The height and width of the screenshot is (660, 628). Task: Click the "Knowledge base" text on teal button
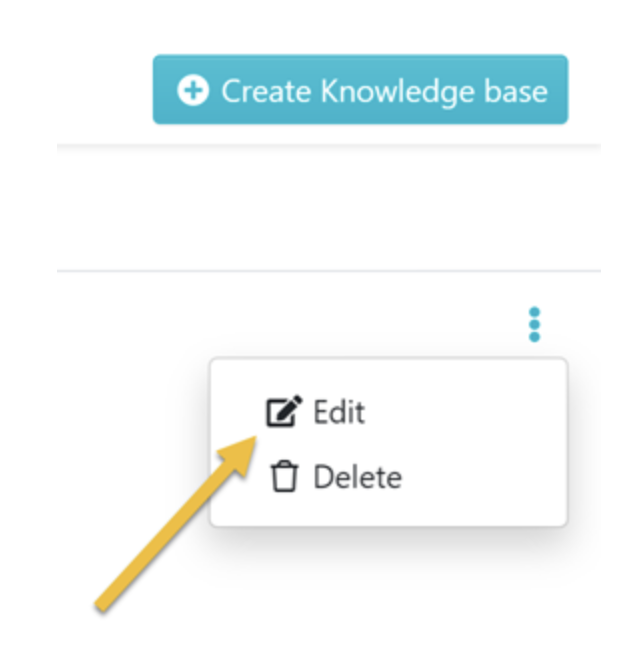[434, 91]
